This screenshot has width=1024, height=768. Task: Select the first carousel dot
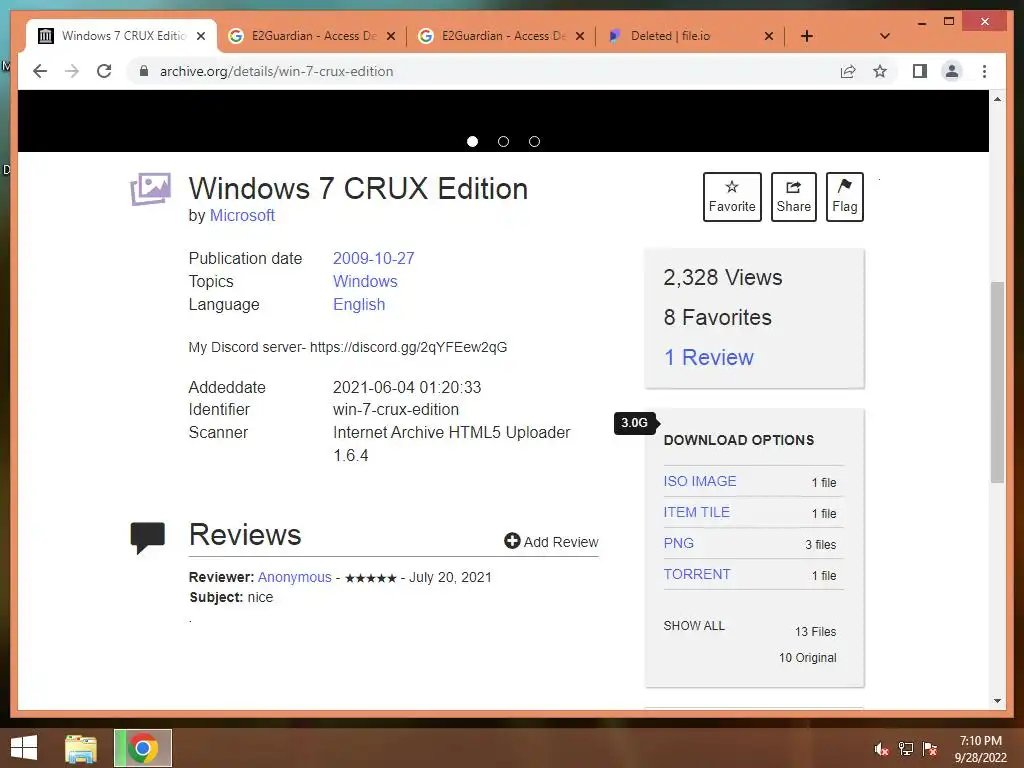click(472, 141)
